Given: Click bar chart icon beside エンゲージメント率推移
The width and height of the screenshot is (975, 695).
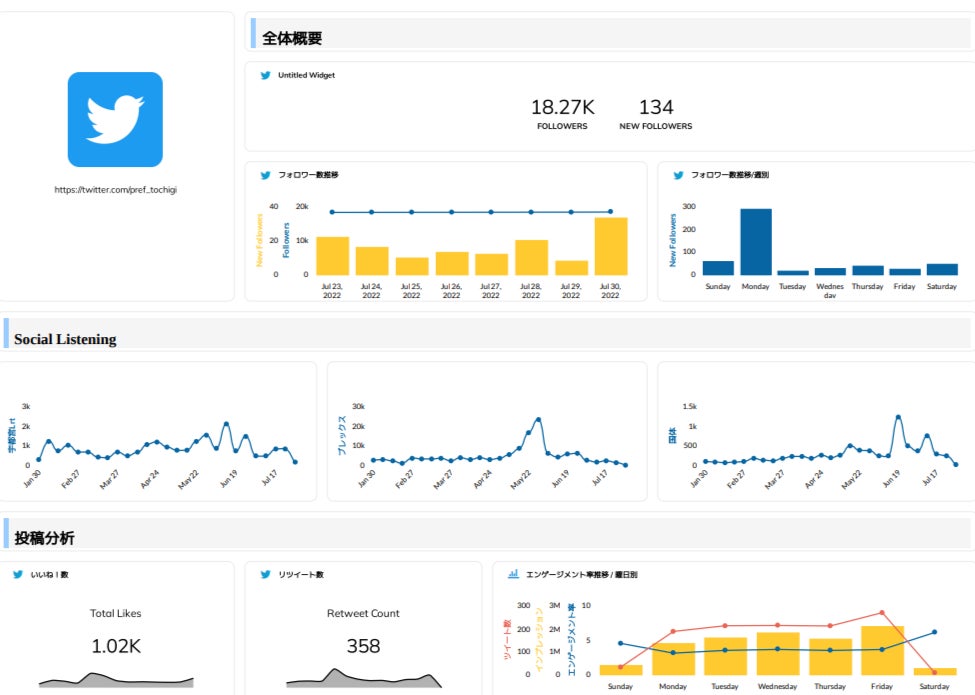Looking at the screenshot, I should 513,574.
